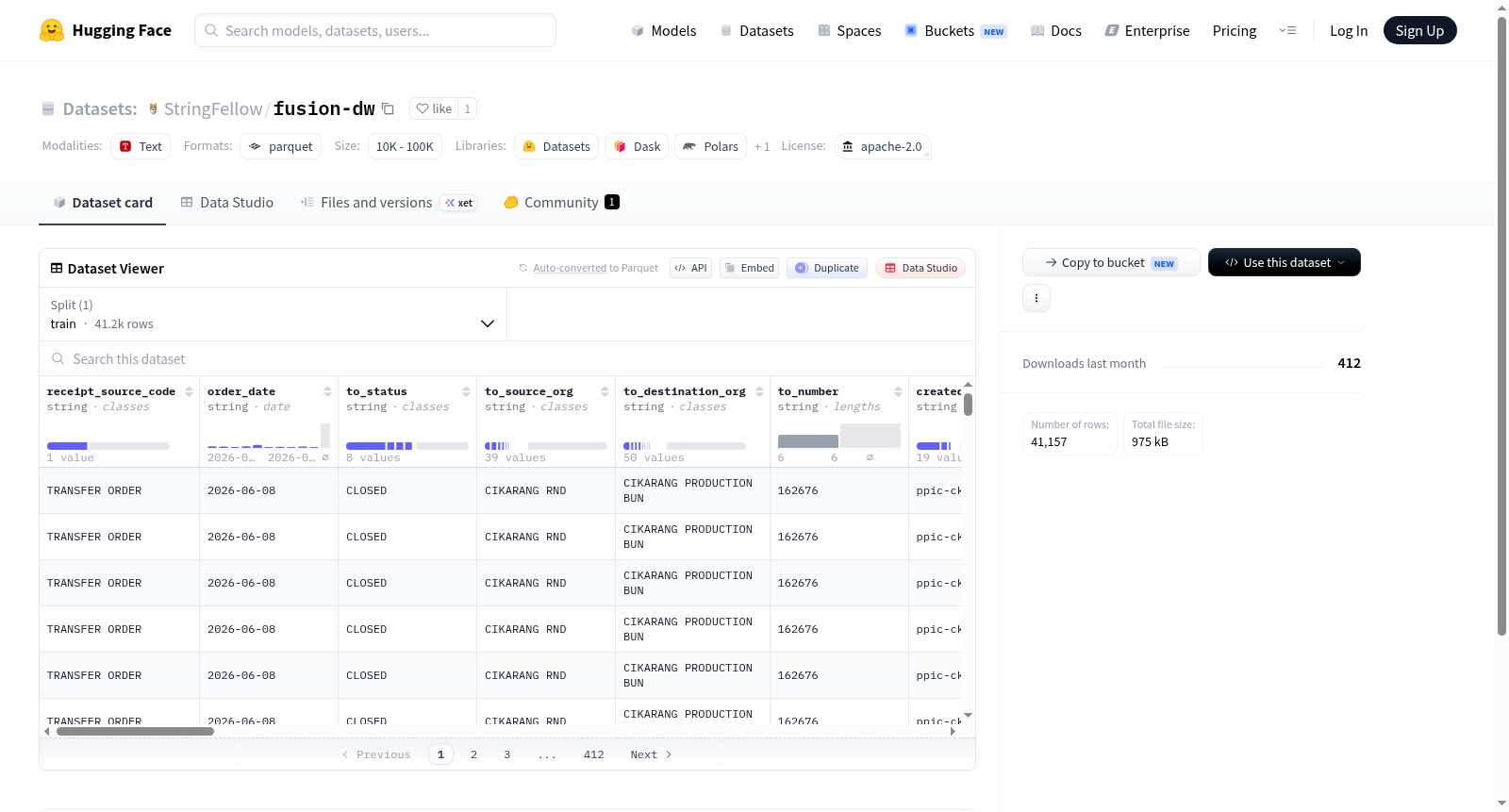Click the Embed button
The width and height of the screenshot is (1509, 812).
(x=750, y=268)
